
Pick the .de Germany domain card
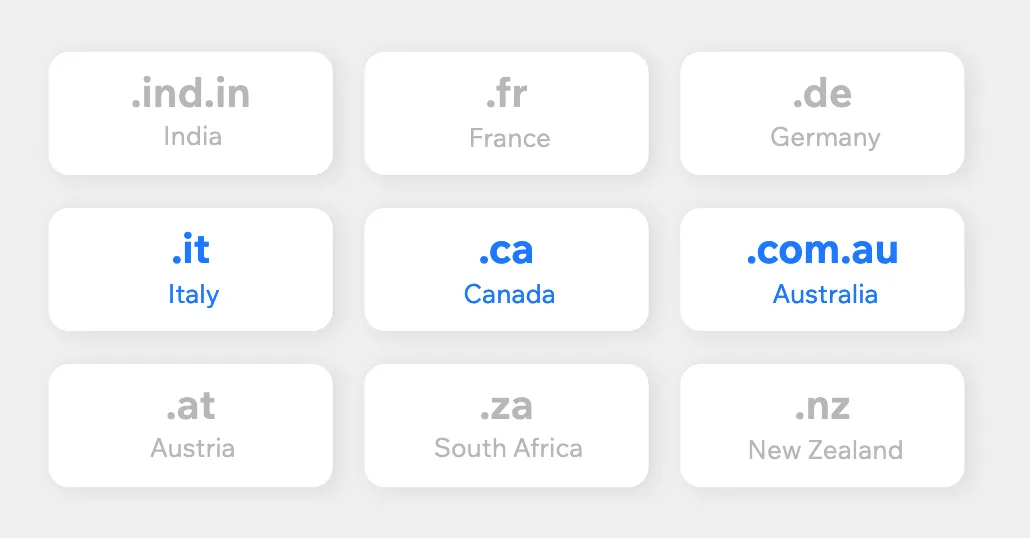[822, 113]
